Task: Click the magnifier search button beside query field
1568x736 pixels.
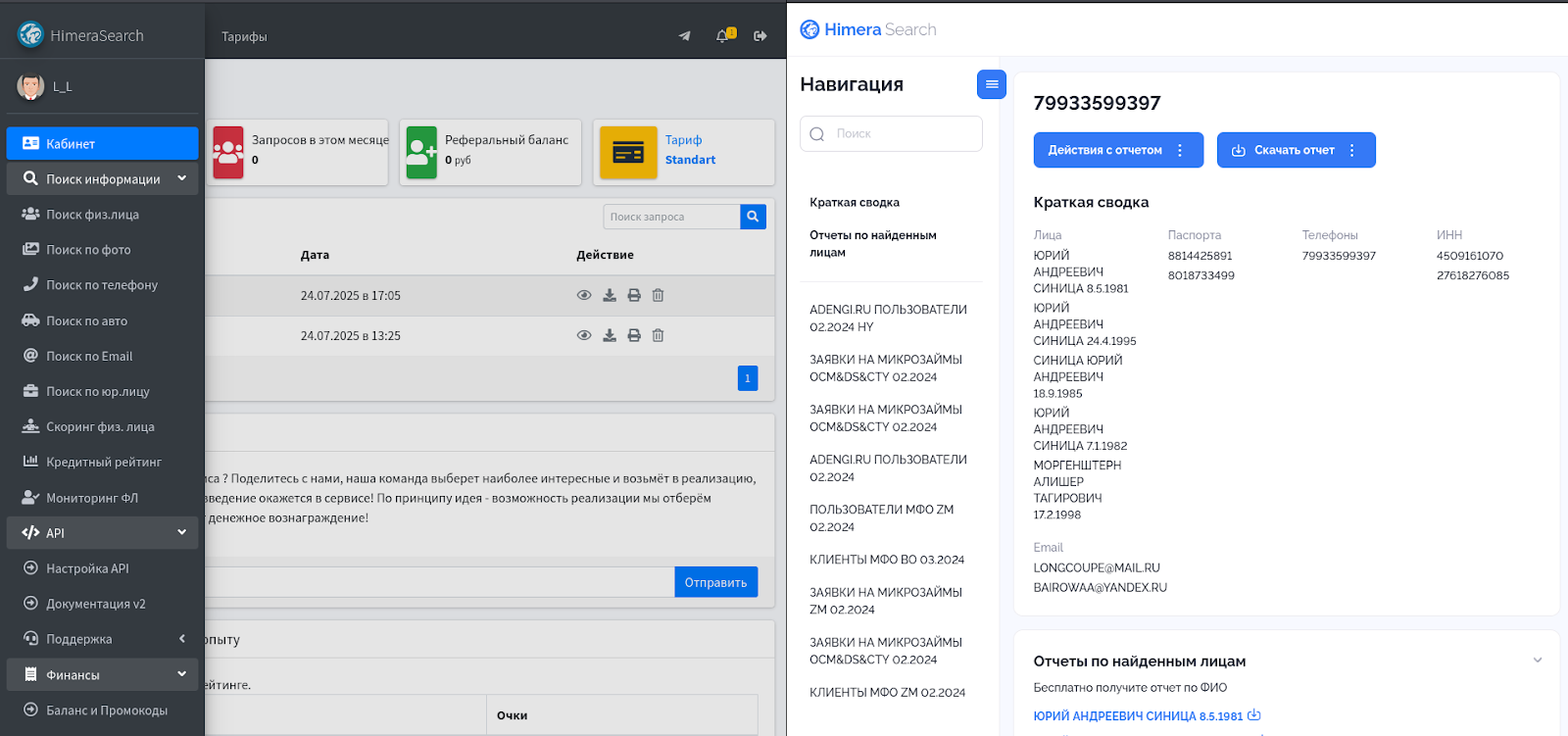Action: click(753, 217)
